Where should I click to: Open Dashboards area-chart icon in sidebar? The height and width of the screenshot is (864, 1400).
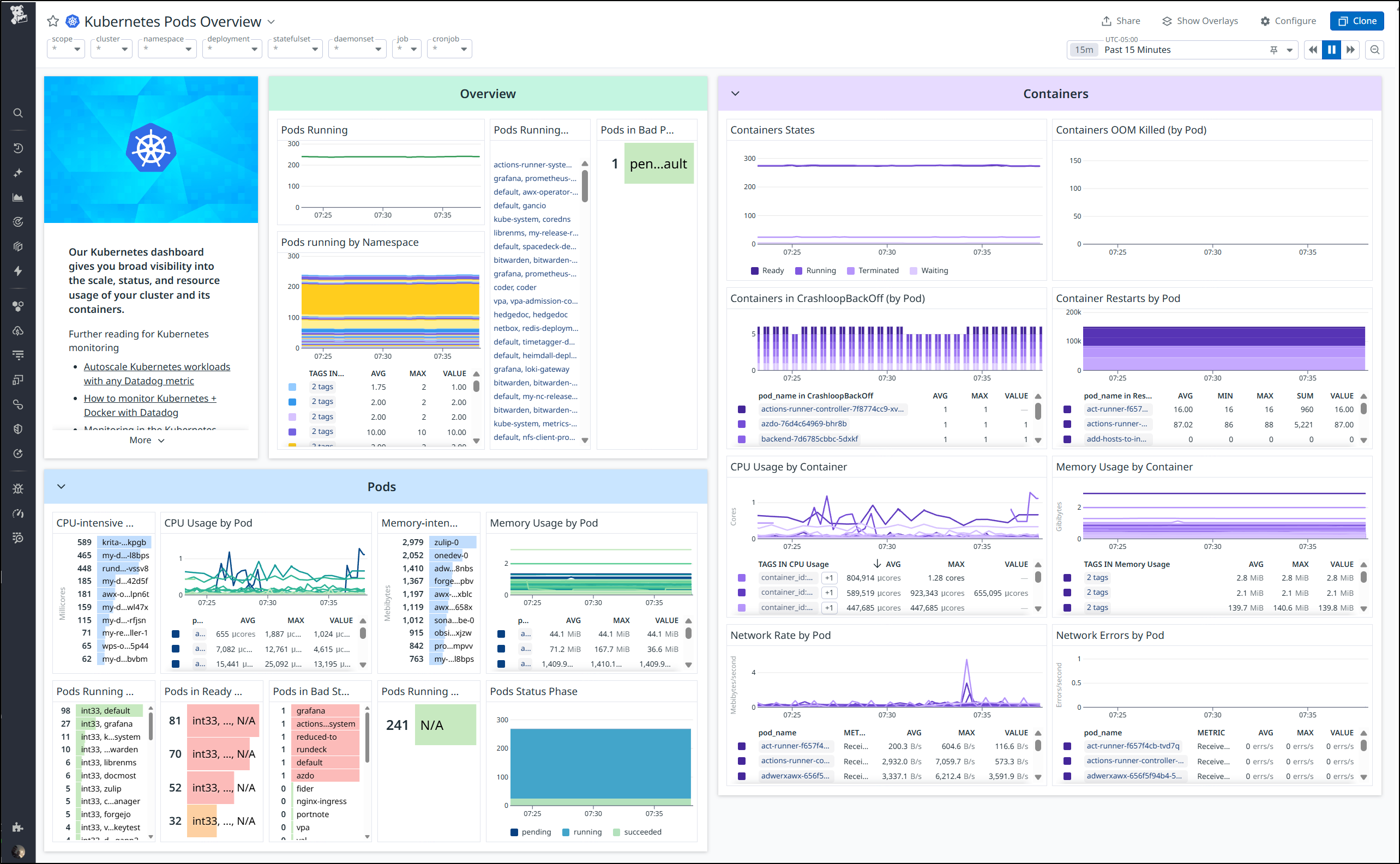tap(19, 197)
